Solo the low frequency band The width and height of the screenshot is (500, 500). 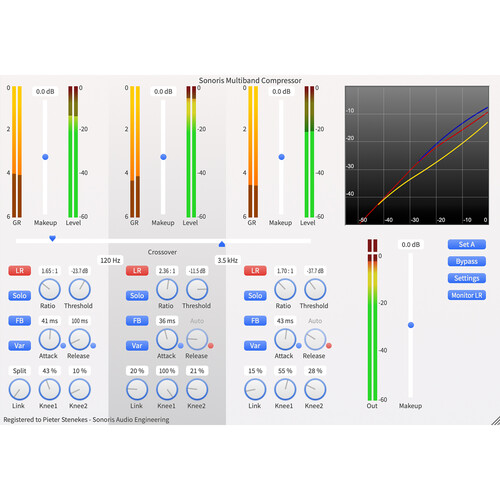click(20, 295)
